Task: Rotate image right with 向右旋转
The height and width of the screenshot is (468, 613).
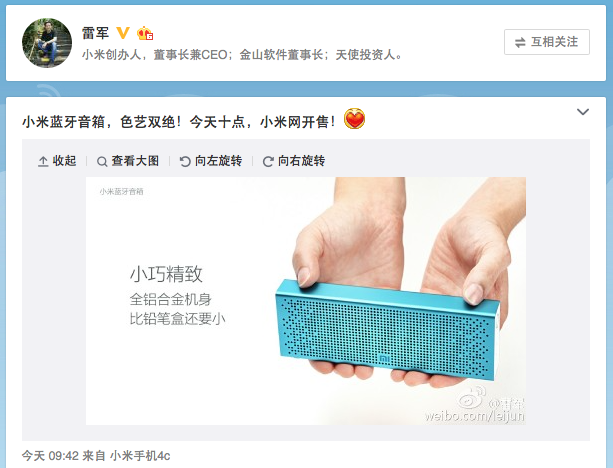Action: pos(294,161)
